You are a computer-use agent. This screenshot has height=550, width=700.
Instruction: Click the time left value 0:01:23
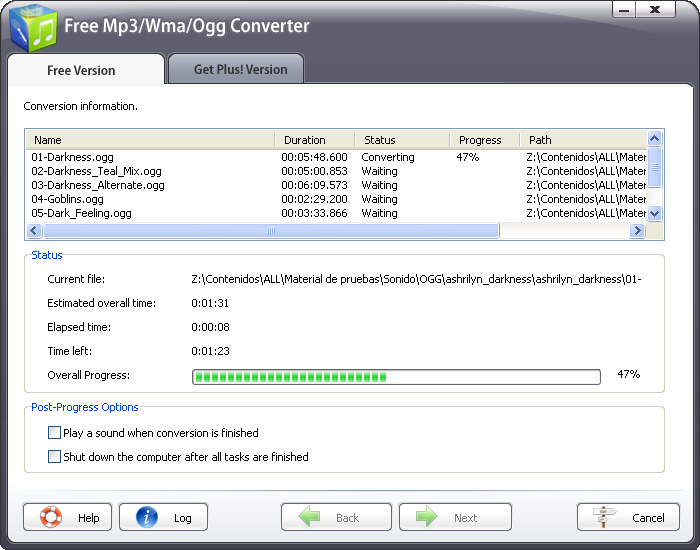click(x=210, y=351)
